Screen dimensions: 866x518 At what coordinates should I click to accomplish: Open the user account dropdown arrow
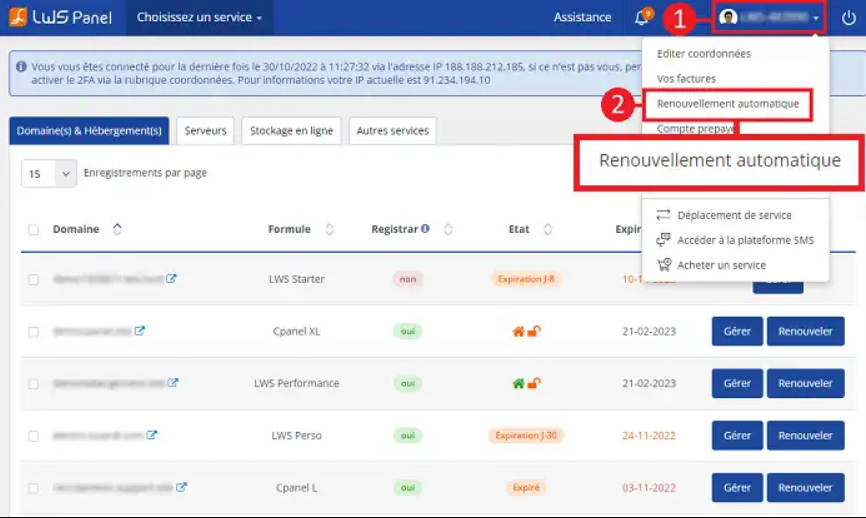[816, 18]
